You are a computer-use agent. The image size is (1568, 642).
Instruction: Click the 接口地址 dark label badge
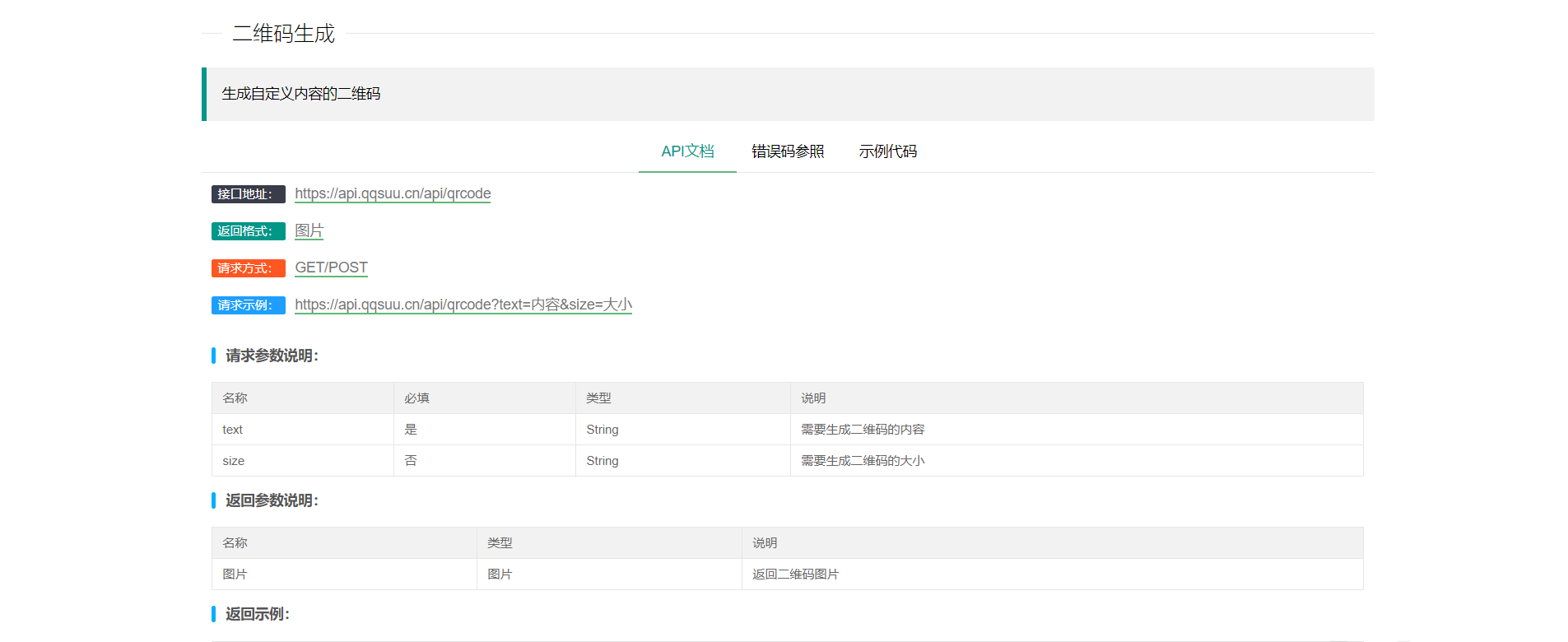[248, 194]
